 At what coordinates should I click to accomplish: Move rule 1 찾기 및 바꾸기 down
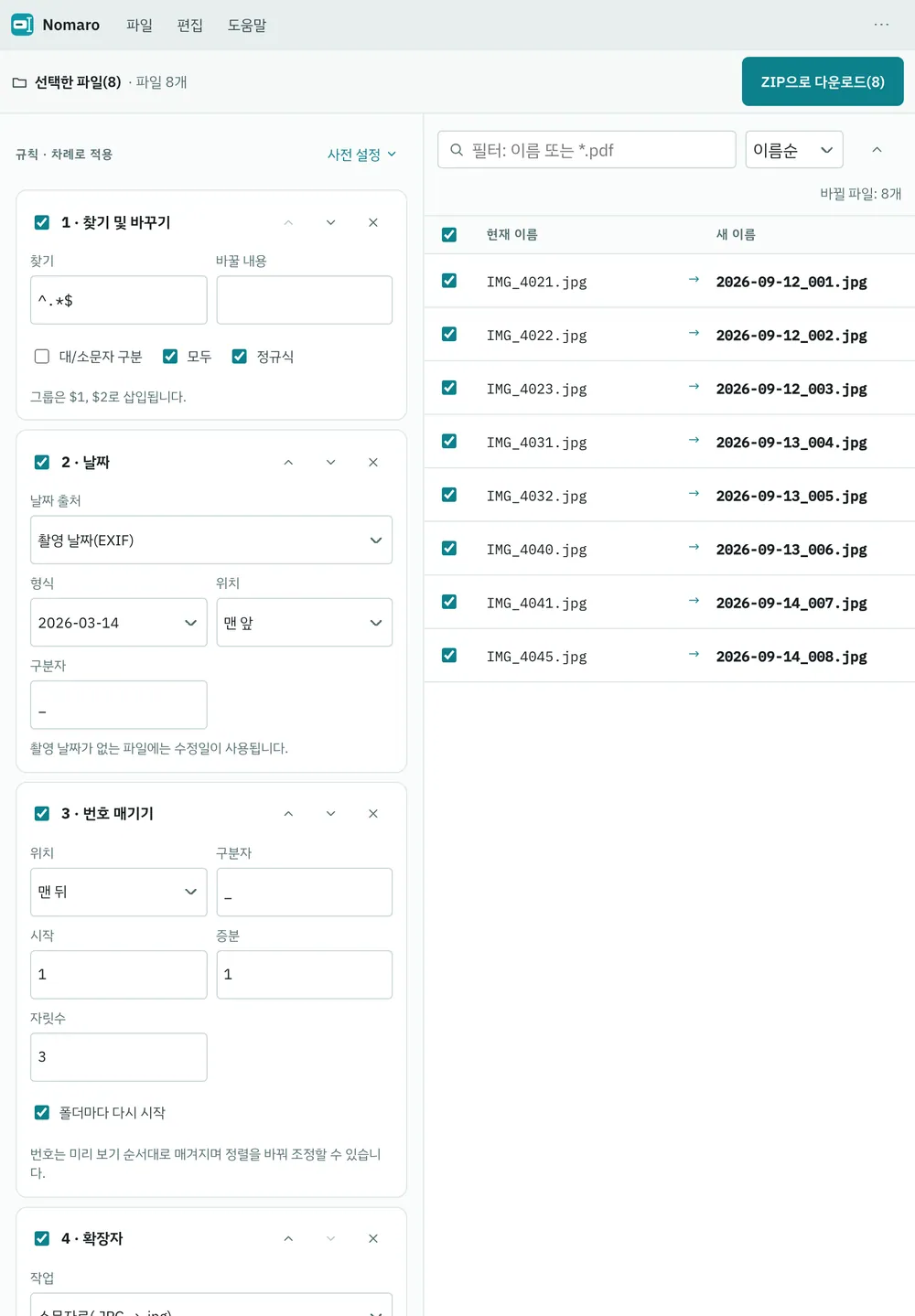point(330,222)
